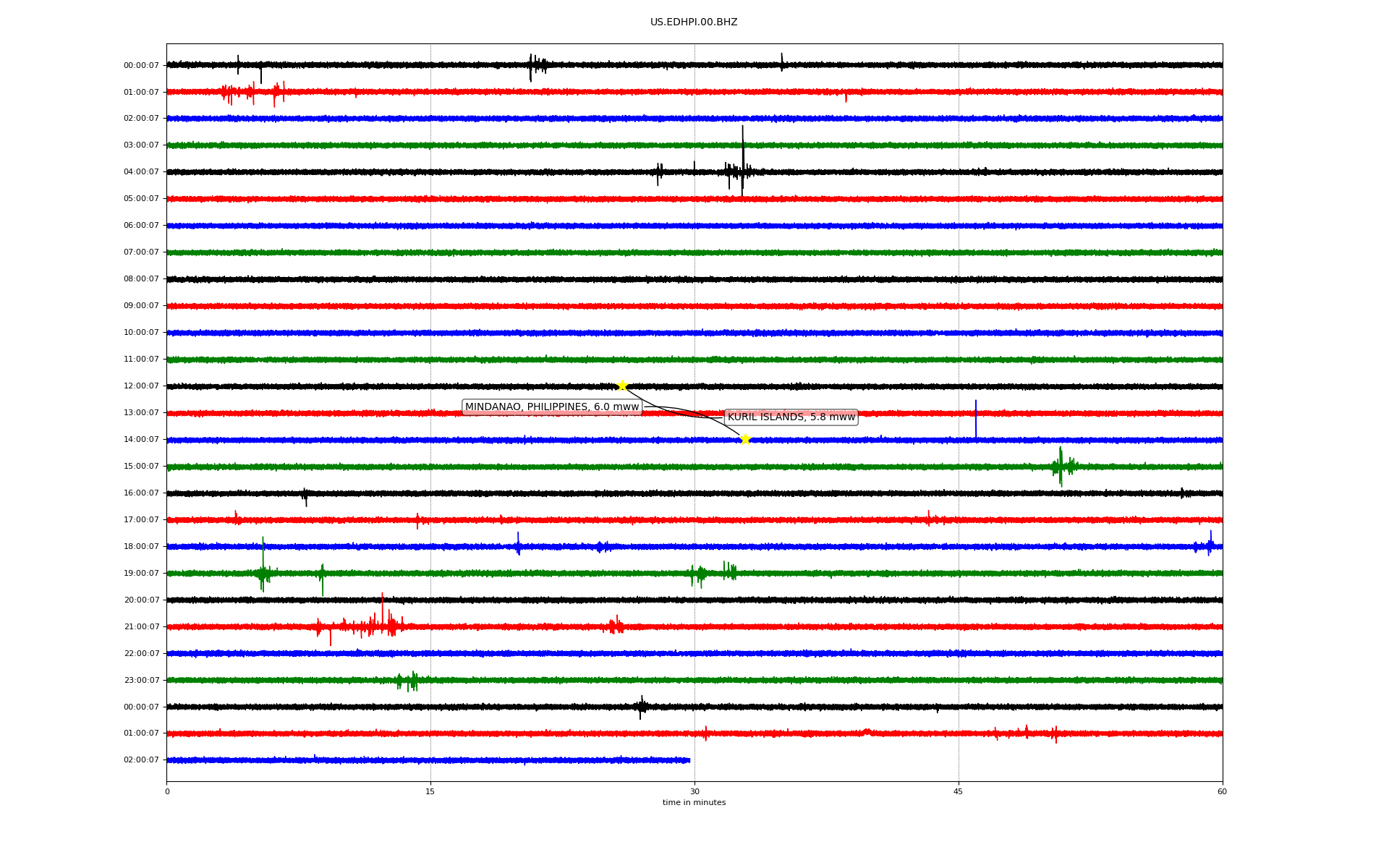Viewport: 1389px width, 868px height.
Task: Click the 'time in minutes' axis label
Action: click(x=694, y=802)
